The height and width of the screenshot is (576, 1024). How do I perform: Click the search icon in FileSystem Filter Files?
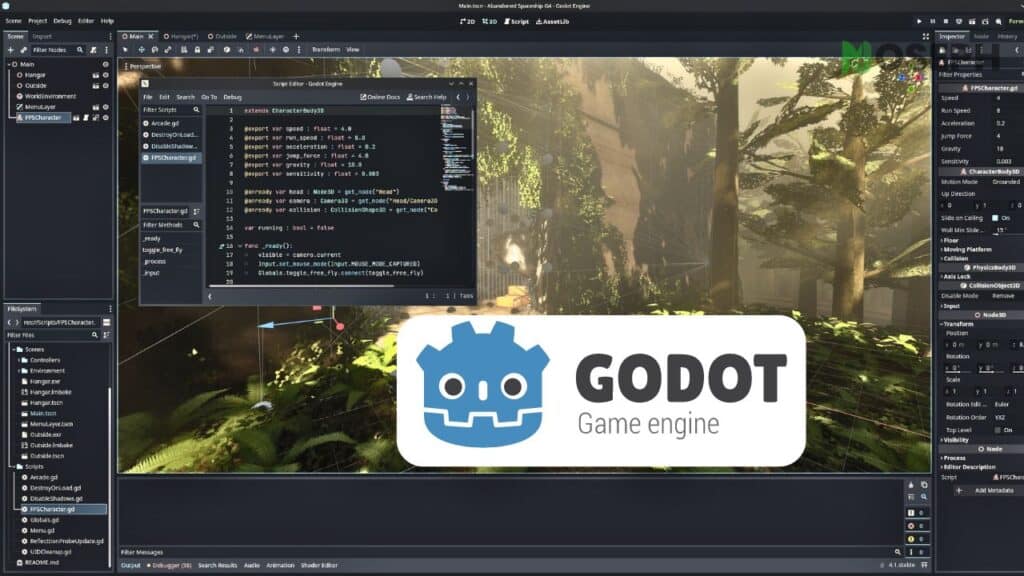95,335
